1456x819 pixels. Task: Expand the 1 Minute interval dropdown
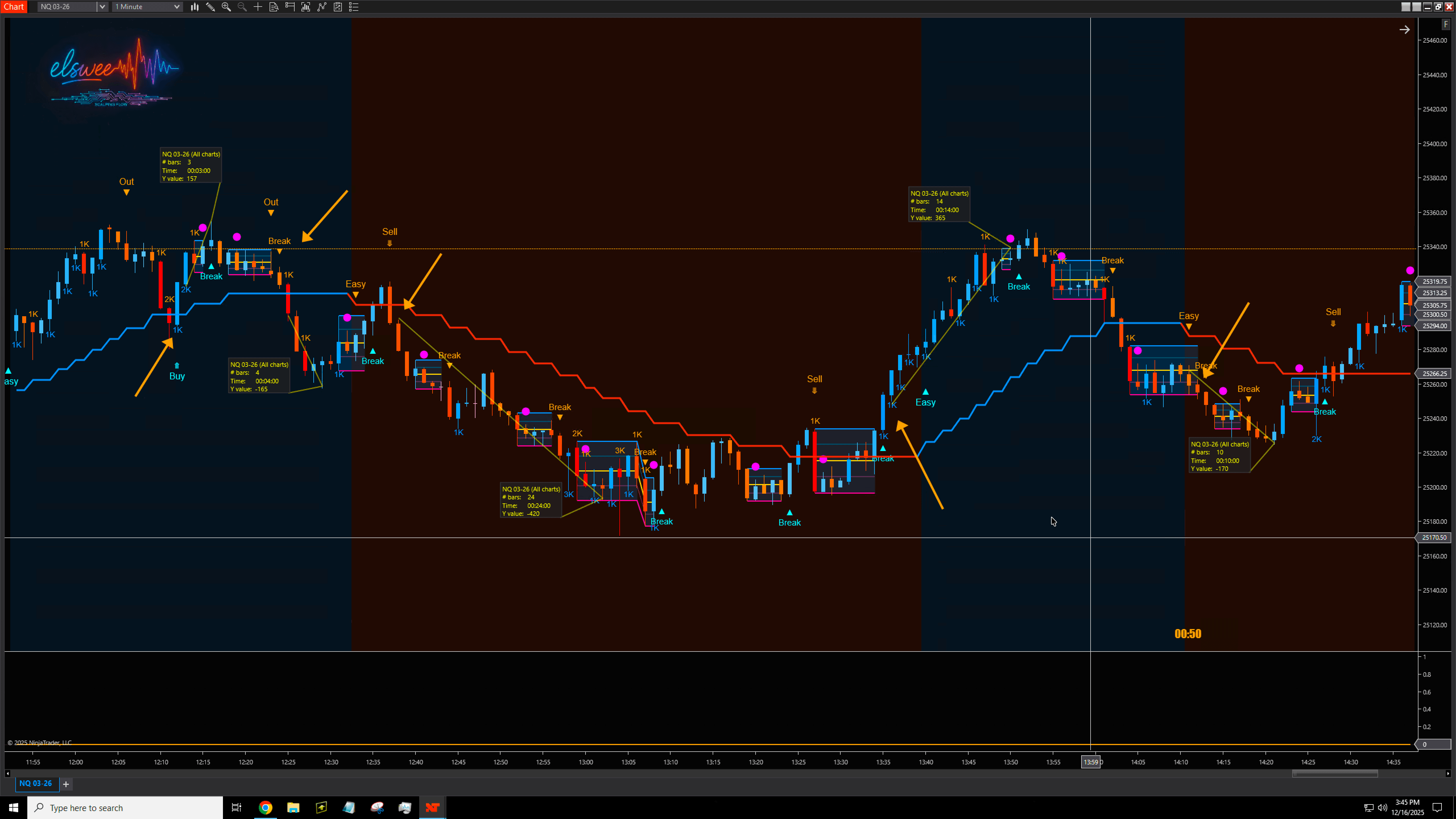pos(176,7)
